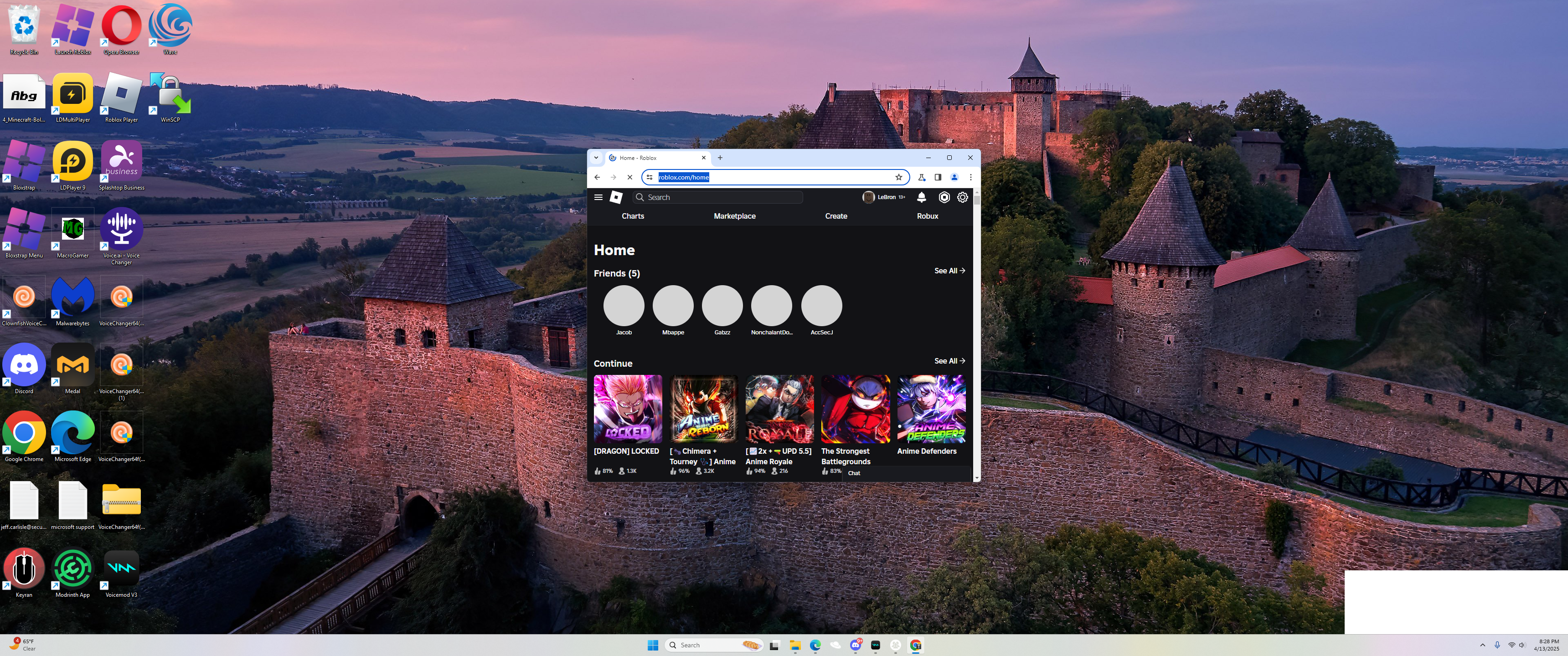1568x656 pixels.
Task: Open the Roblox settings gear
Action: click(962, 197)
